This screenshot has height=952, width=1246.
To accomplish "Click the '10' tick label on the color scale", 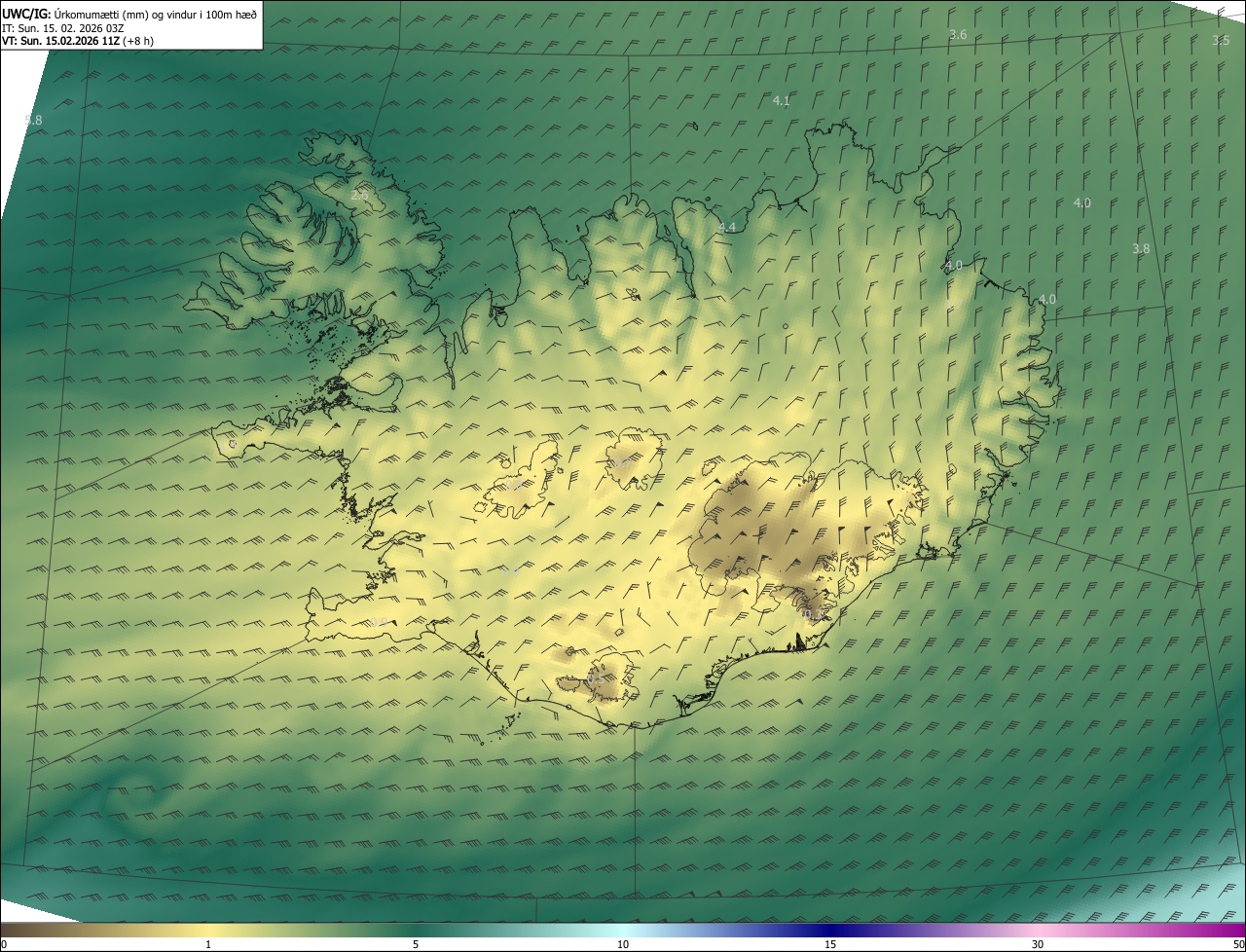I will pyautogui.click(x=623, y=944).
